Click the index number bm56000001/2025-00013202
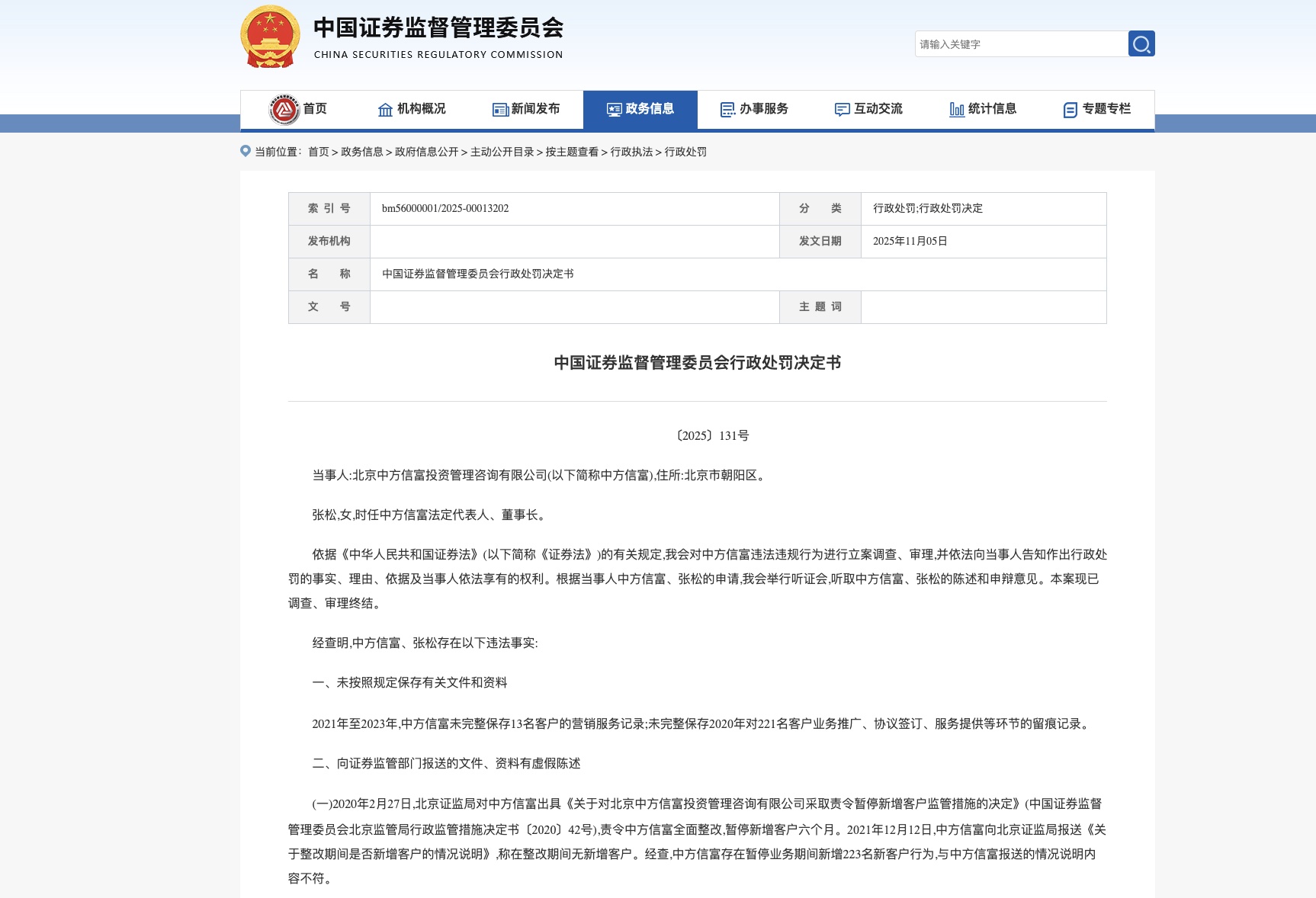 click(445, 208)
